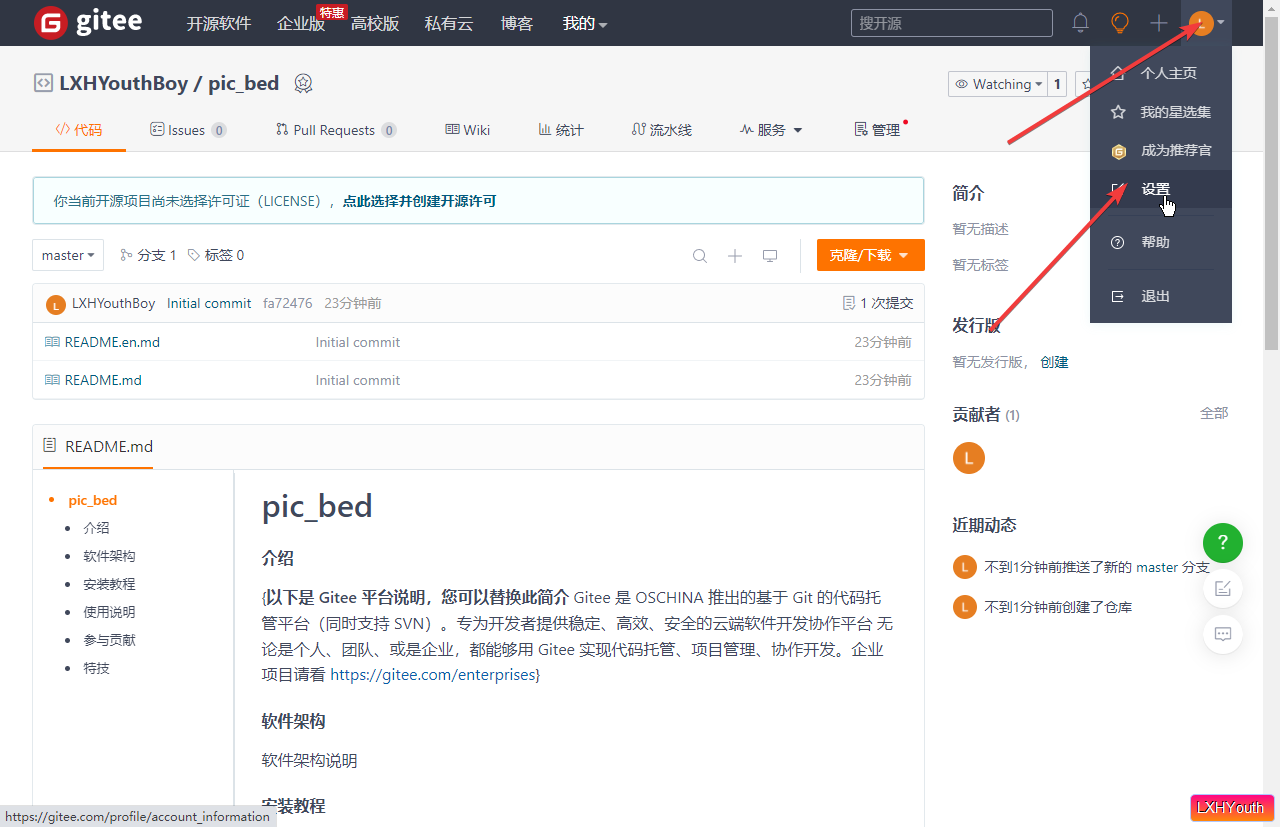The width and height of the screenshot is (1280, 827).
Task: Click the feedback comment icon on right edge
Action: (x=1223, y=634)
